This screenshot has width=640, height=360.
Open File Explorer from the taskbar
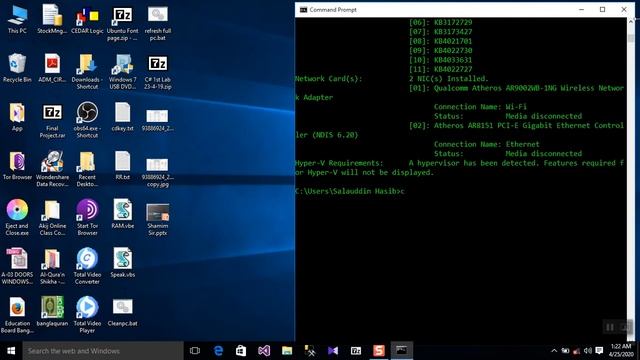[287, 351]
